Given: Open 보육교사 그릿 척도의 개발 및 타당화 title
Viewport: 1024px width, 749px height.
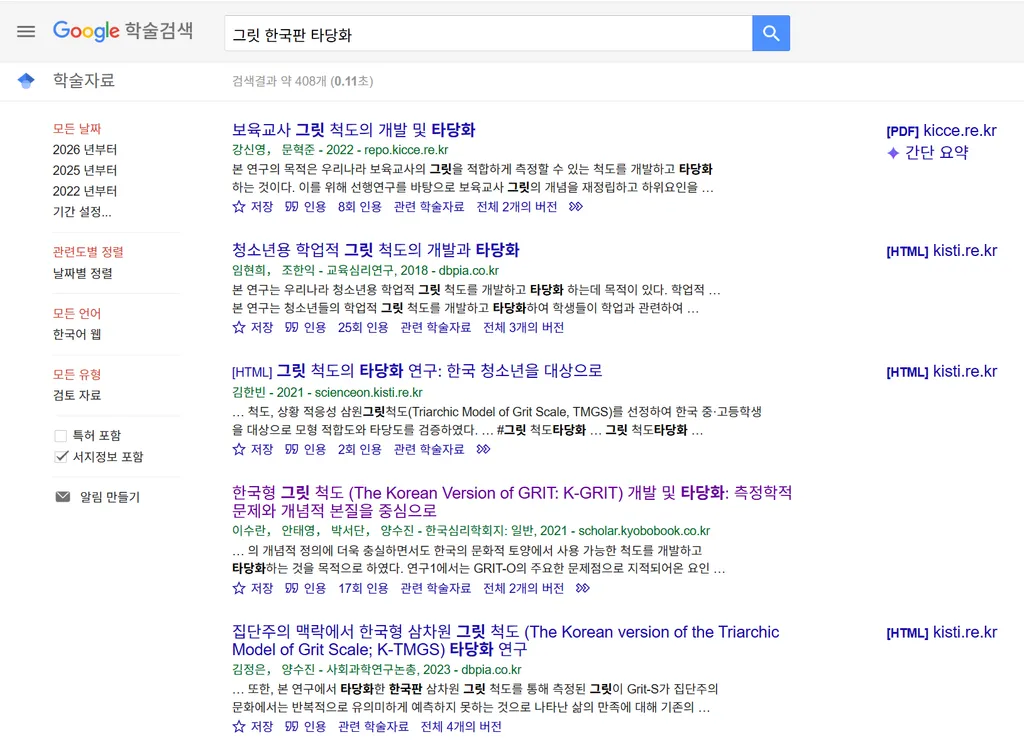Looking at the screenshot, I should point(353,129).
